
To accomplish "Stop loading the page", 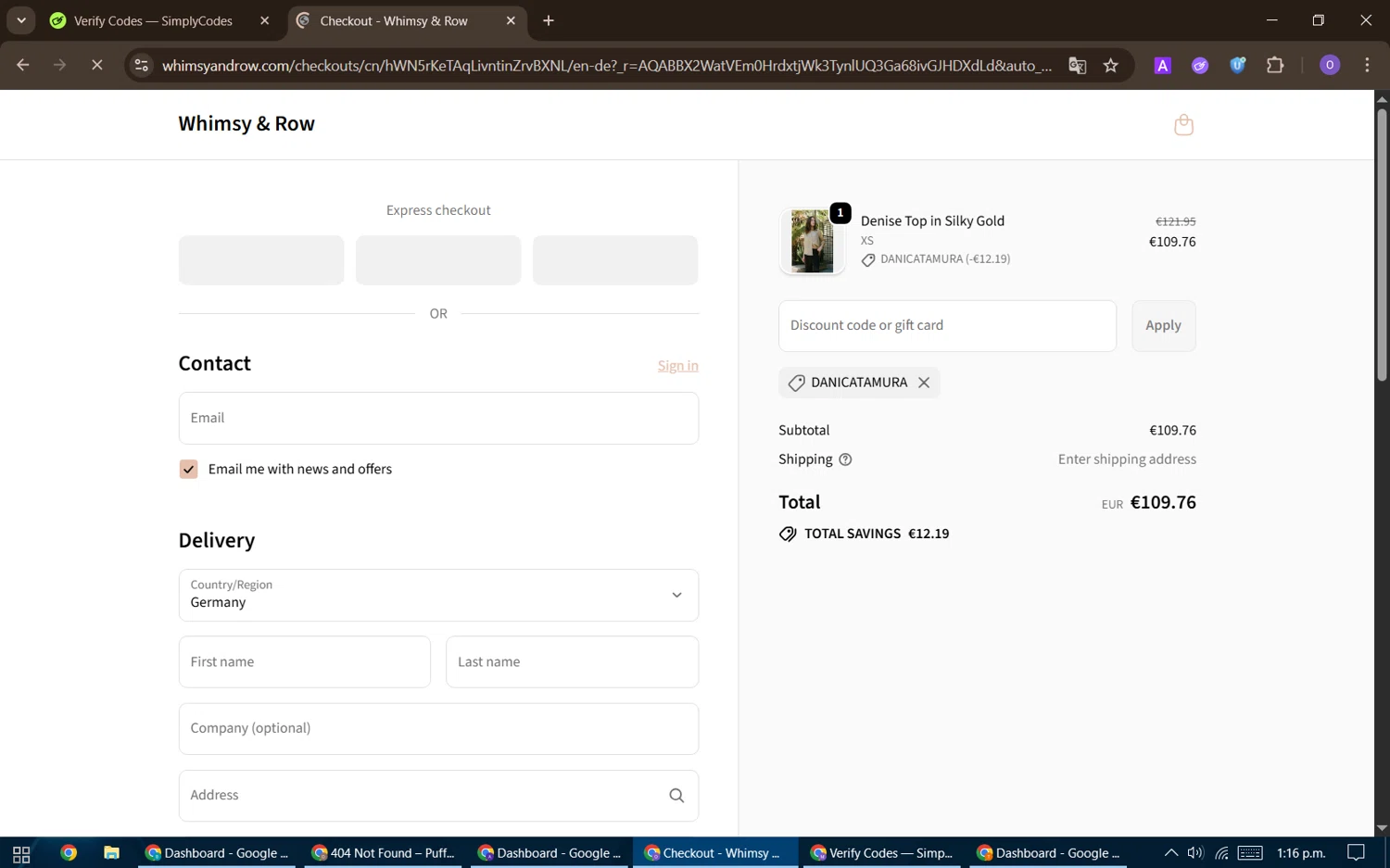I will (97, 66).
